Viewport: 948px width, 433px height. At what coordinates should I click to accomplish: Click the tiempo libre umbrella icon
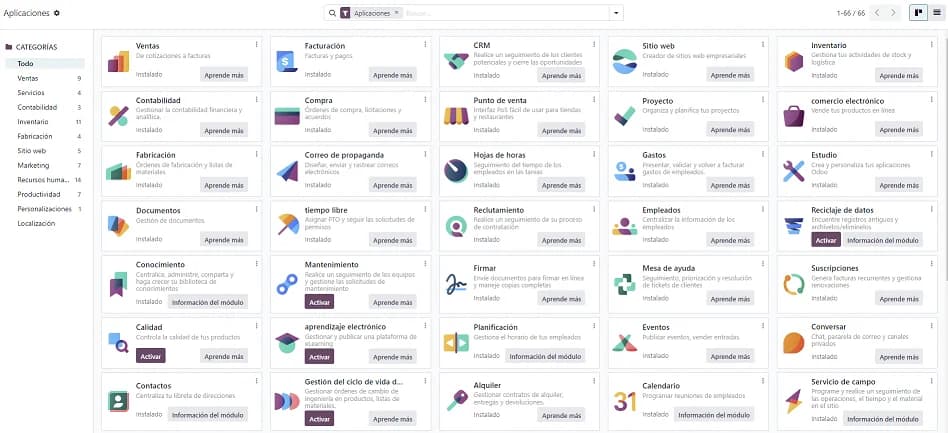pyautogui.click(x=288, y=225)
